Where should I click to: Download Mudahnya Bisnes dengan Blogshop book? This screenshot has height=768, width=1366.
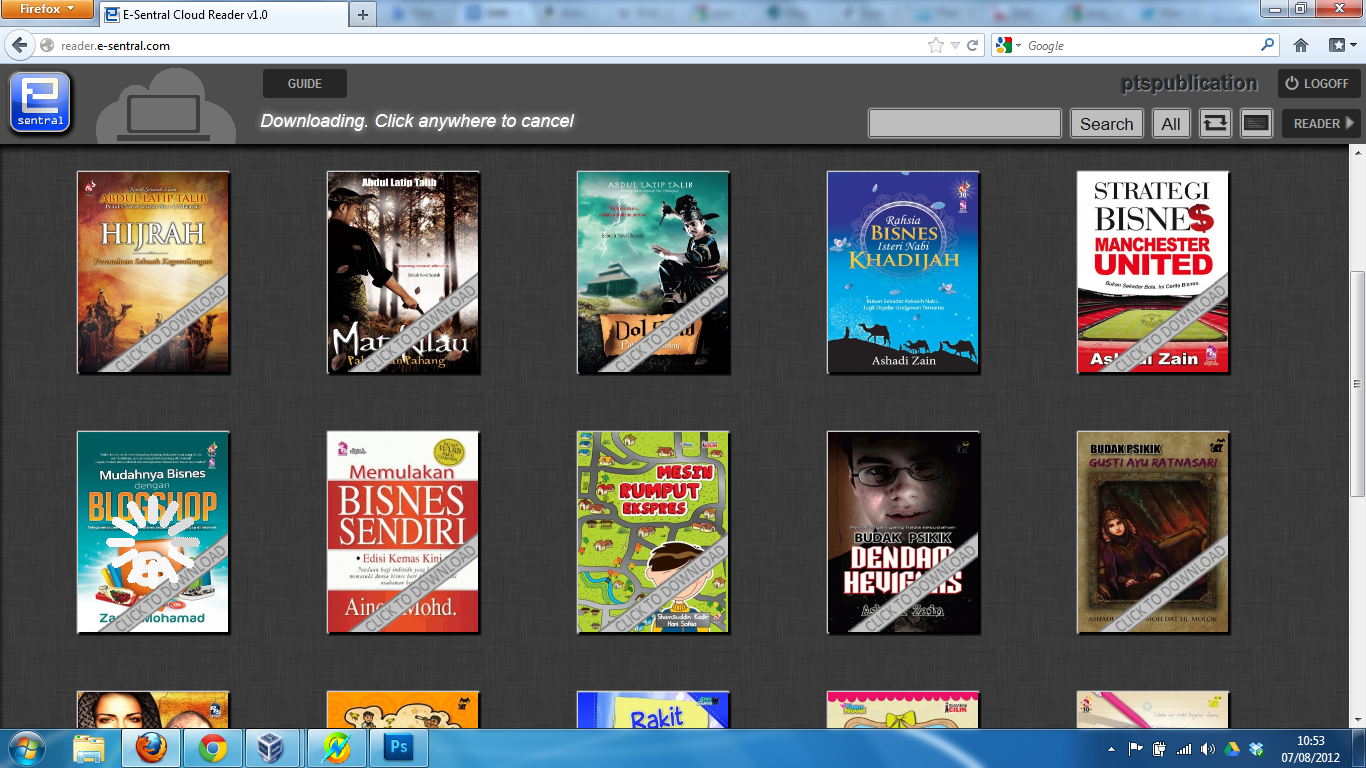154,532
